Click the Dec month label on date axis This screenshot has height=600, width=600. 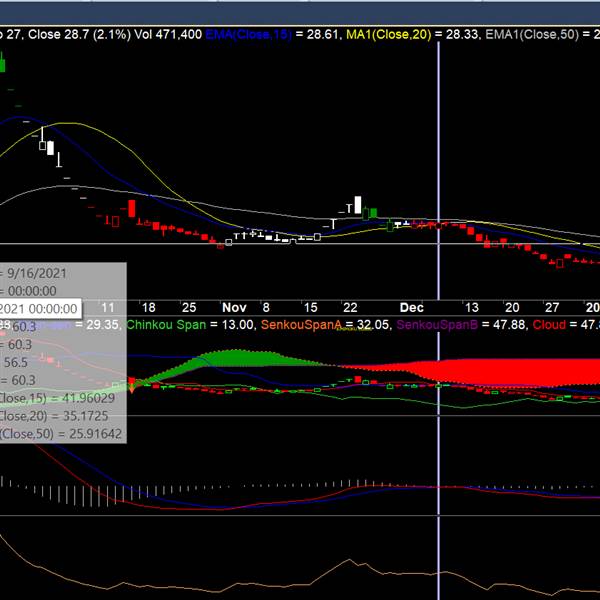412,308
